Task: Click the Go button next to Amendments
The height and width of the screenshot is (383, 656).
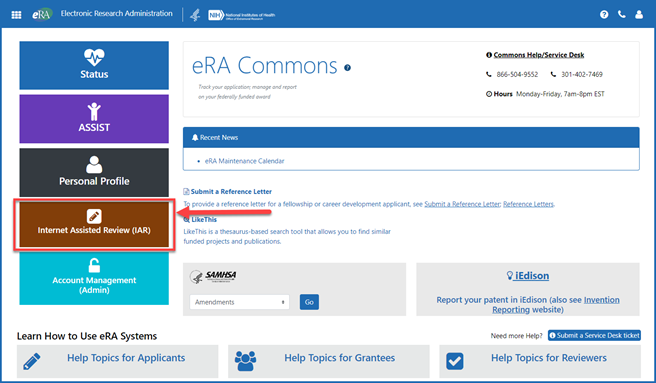Action: click(x=309, y=302)
